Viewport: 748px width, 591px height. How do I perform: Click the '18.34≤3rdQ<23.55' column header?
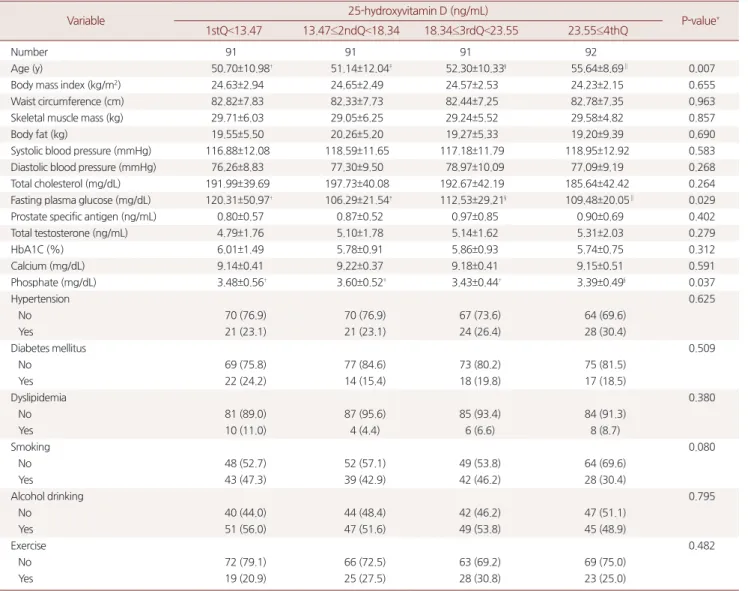pyautogui.click(x=471, y=31)
